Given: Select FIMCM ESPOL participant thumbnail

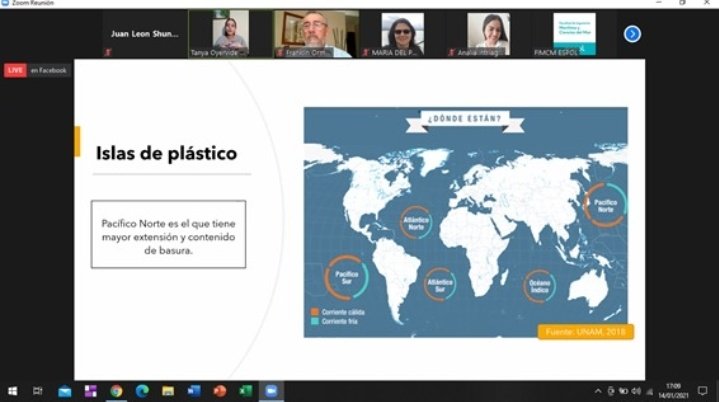Looking at the screenshot, I should (574, 34).
